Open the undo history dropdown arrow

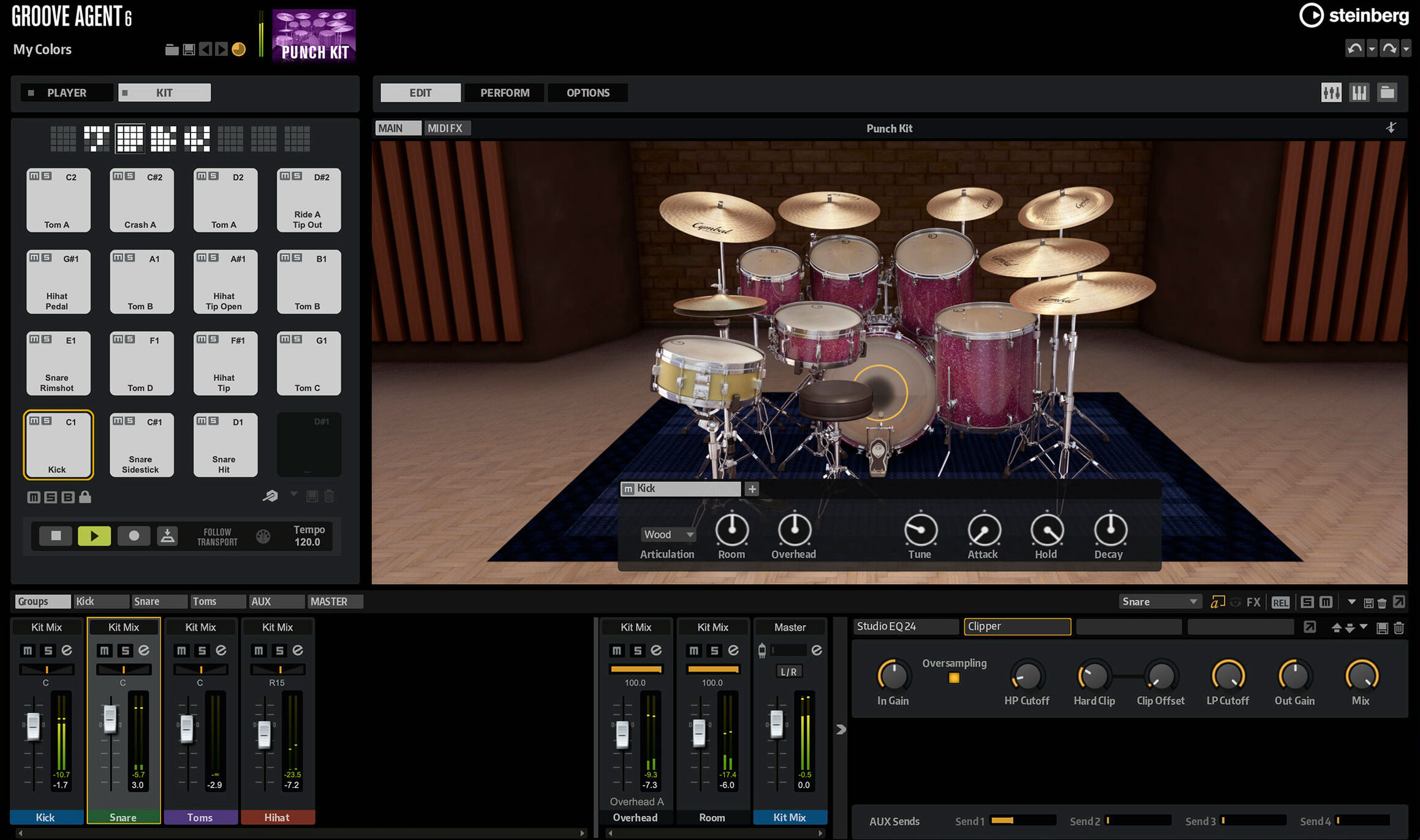(1372, 48)
